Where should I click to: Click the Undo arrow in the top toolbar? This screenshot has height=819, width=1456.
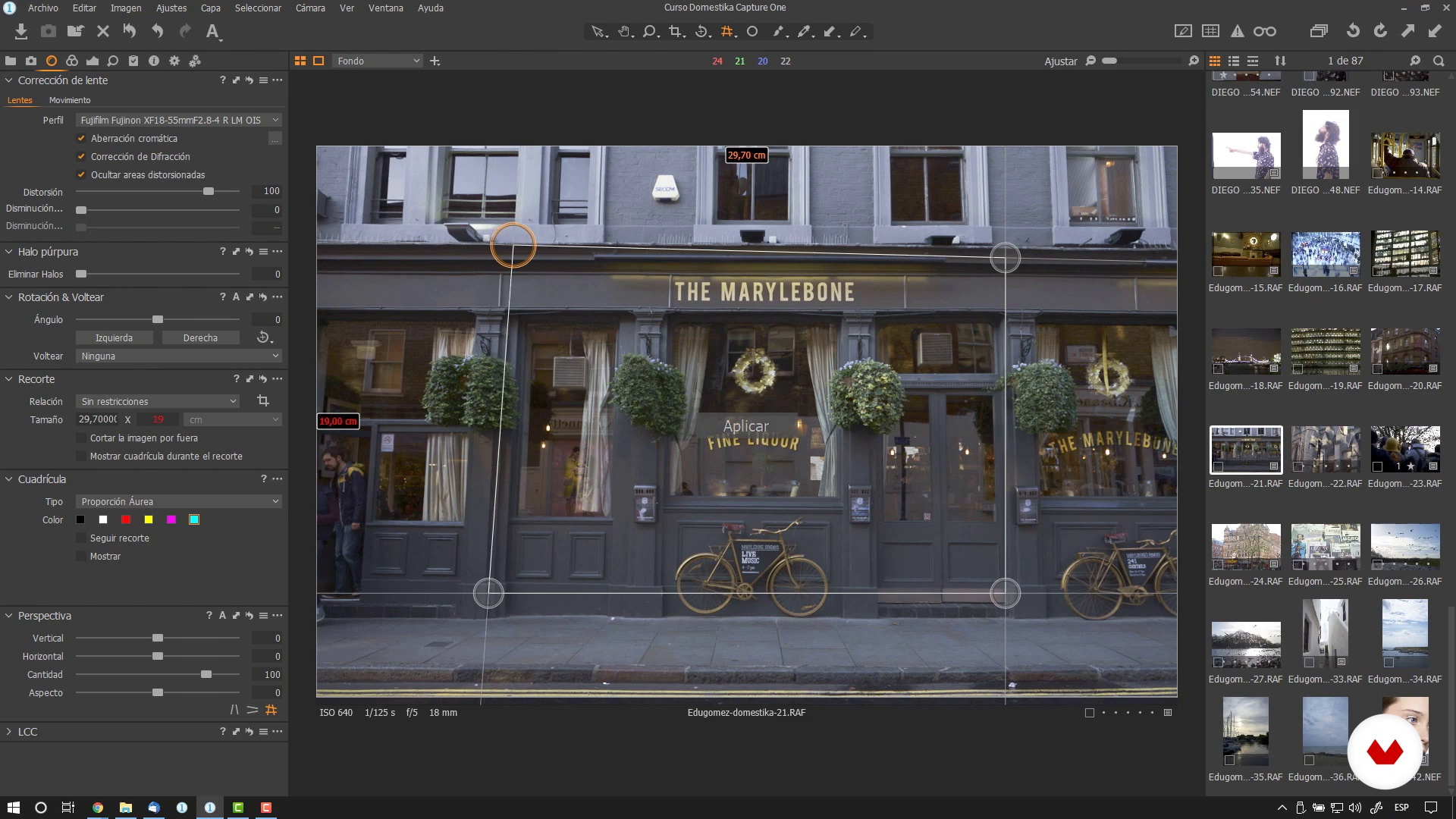158,31
